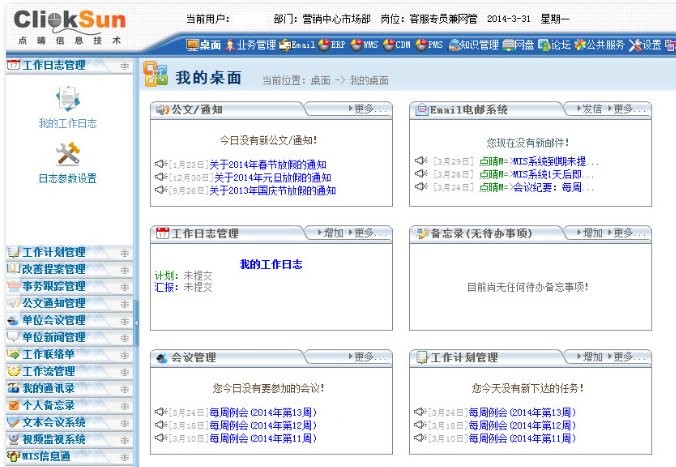Click 发信 in the Email panel
Image resolution: width=676 pixels, height=467 pixels.
591,109
